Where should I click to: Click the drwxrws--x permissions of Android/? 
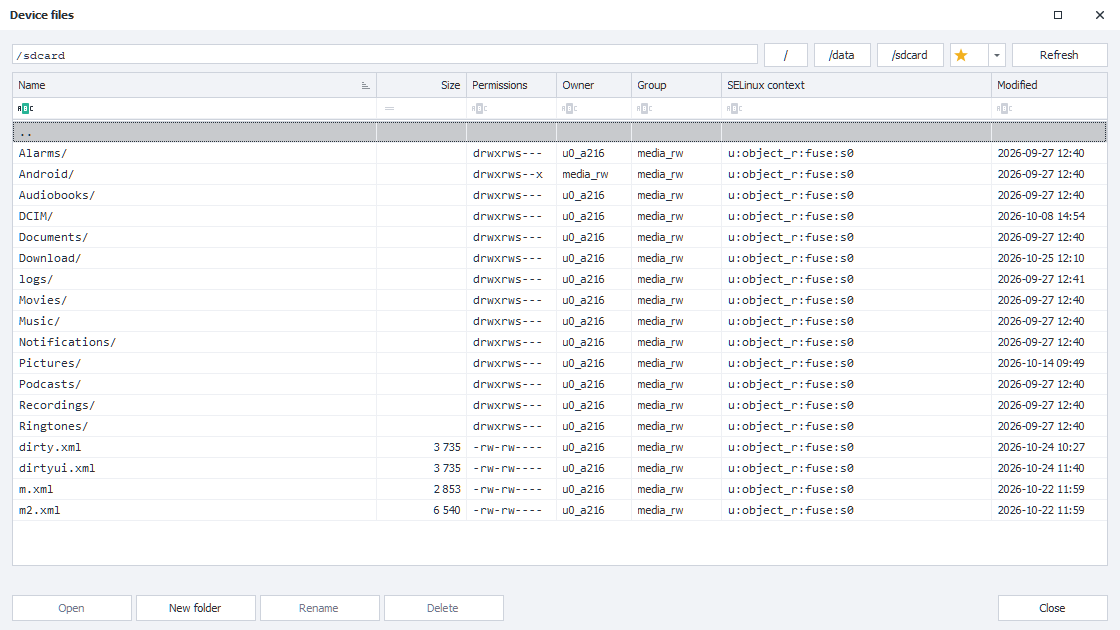[507, 174]
